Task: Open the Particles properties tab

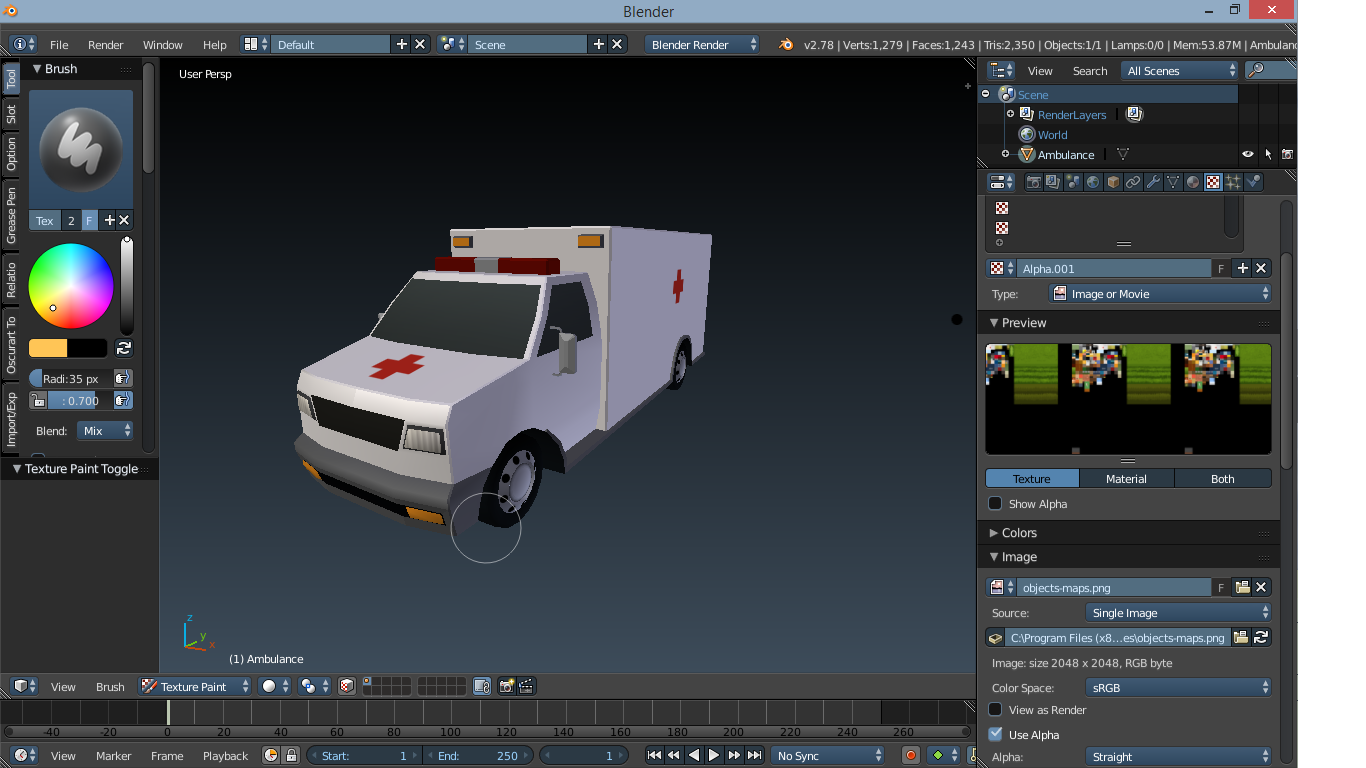Action: 1233,182
